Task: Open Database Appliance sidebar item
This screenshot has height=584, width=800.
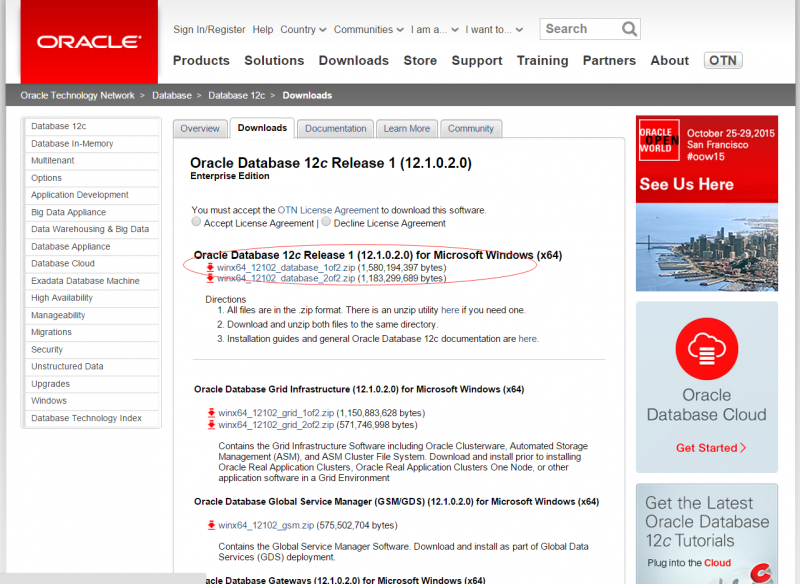Action: 92,247
